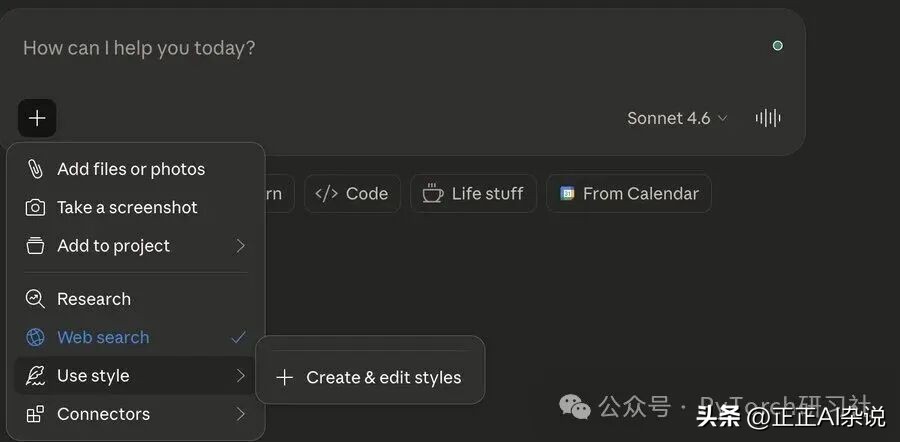Click the Google Calendar icon chip

[567, 194]
